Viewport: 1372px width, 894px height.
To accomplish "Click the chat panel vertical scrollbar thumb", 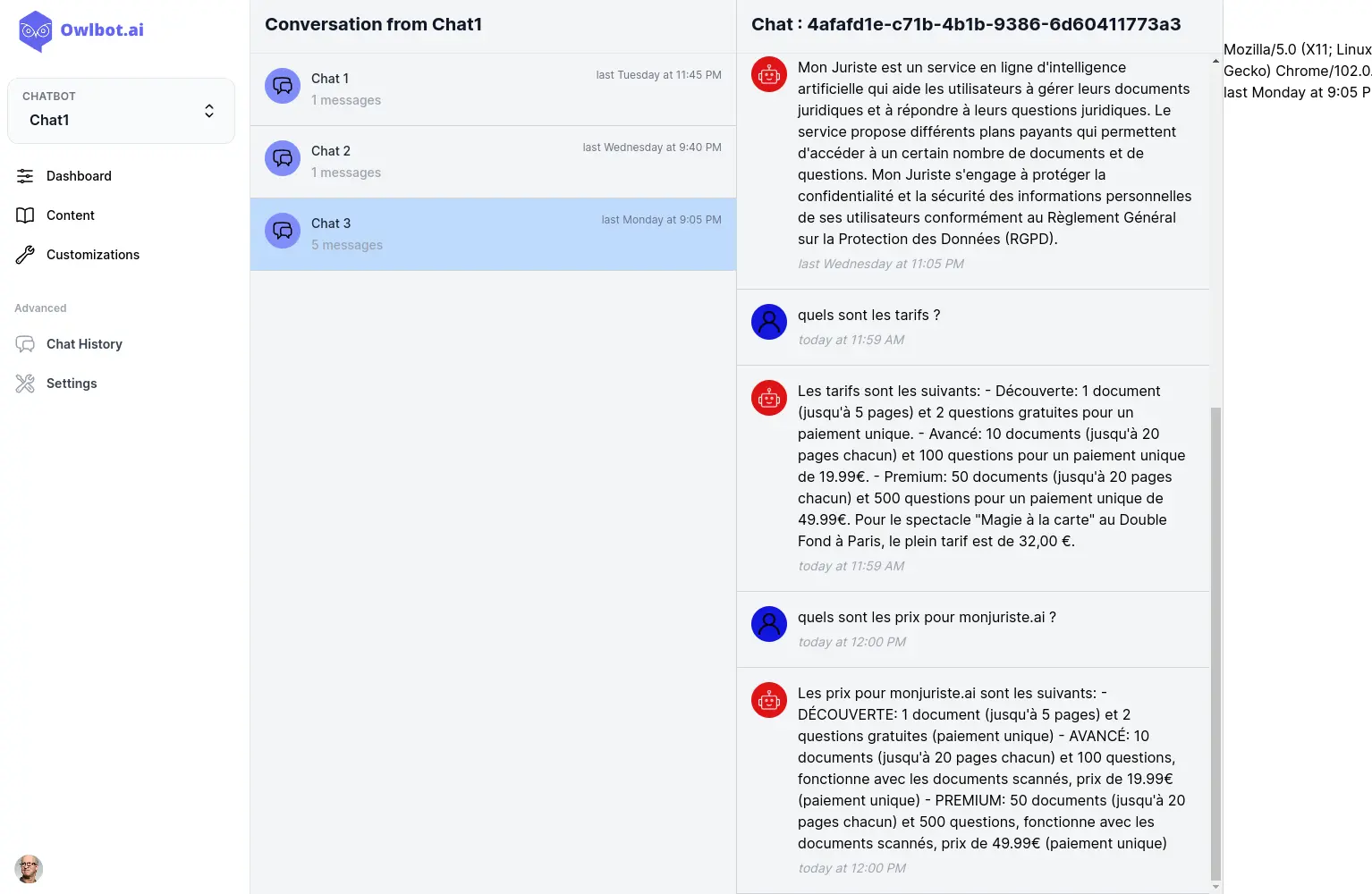I will [1215, 644].
